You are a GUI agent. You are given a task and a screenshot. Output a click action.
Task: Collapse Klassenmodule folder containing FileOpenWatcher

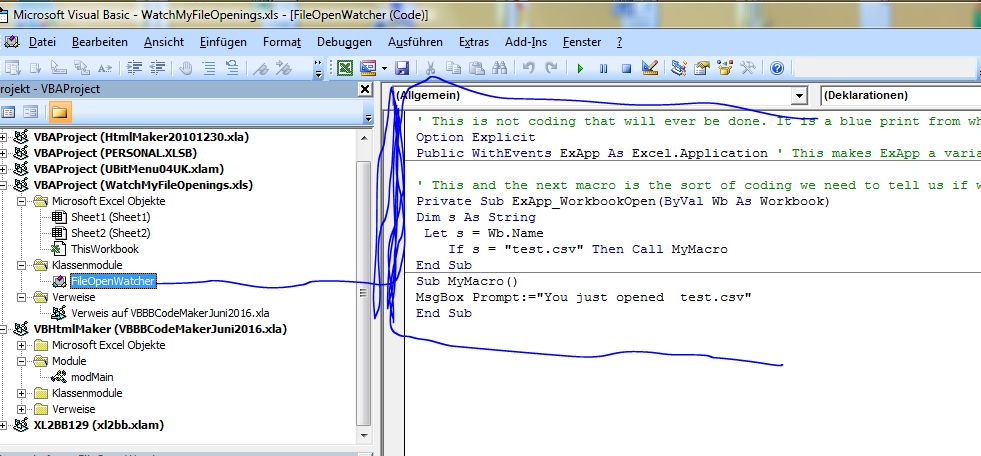coord(22,265)
